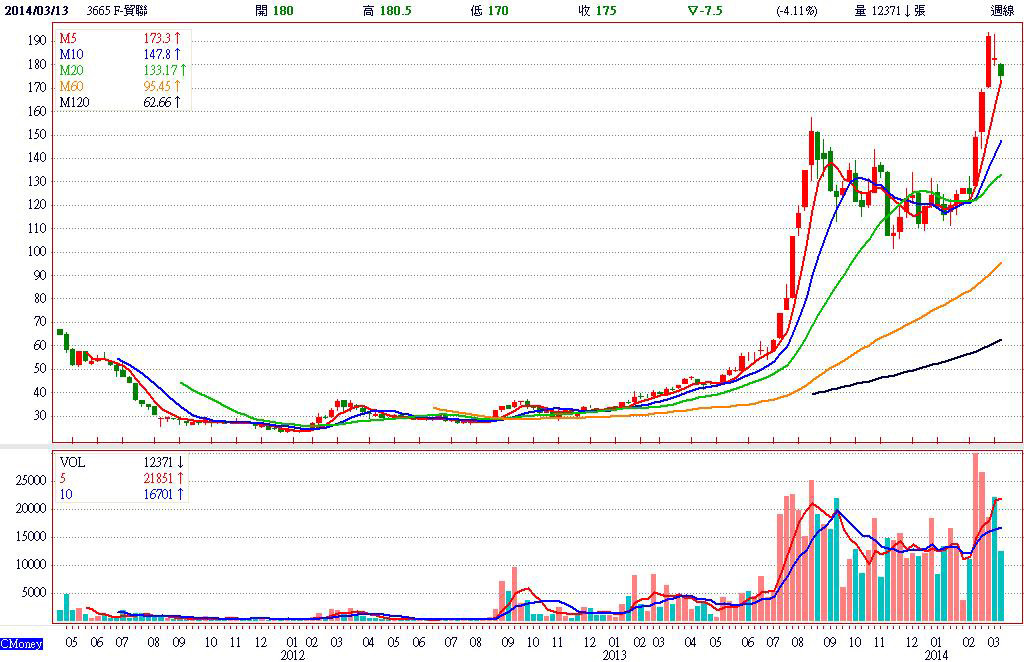Select the 2012 year label on time axis
Image resolution: width=1024 pixels, height=662 pixels.
point(292,655)
